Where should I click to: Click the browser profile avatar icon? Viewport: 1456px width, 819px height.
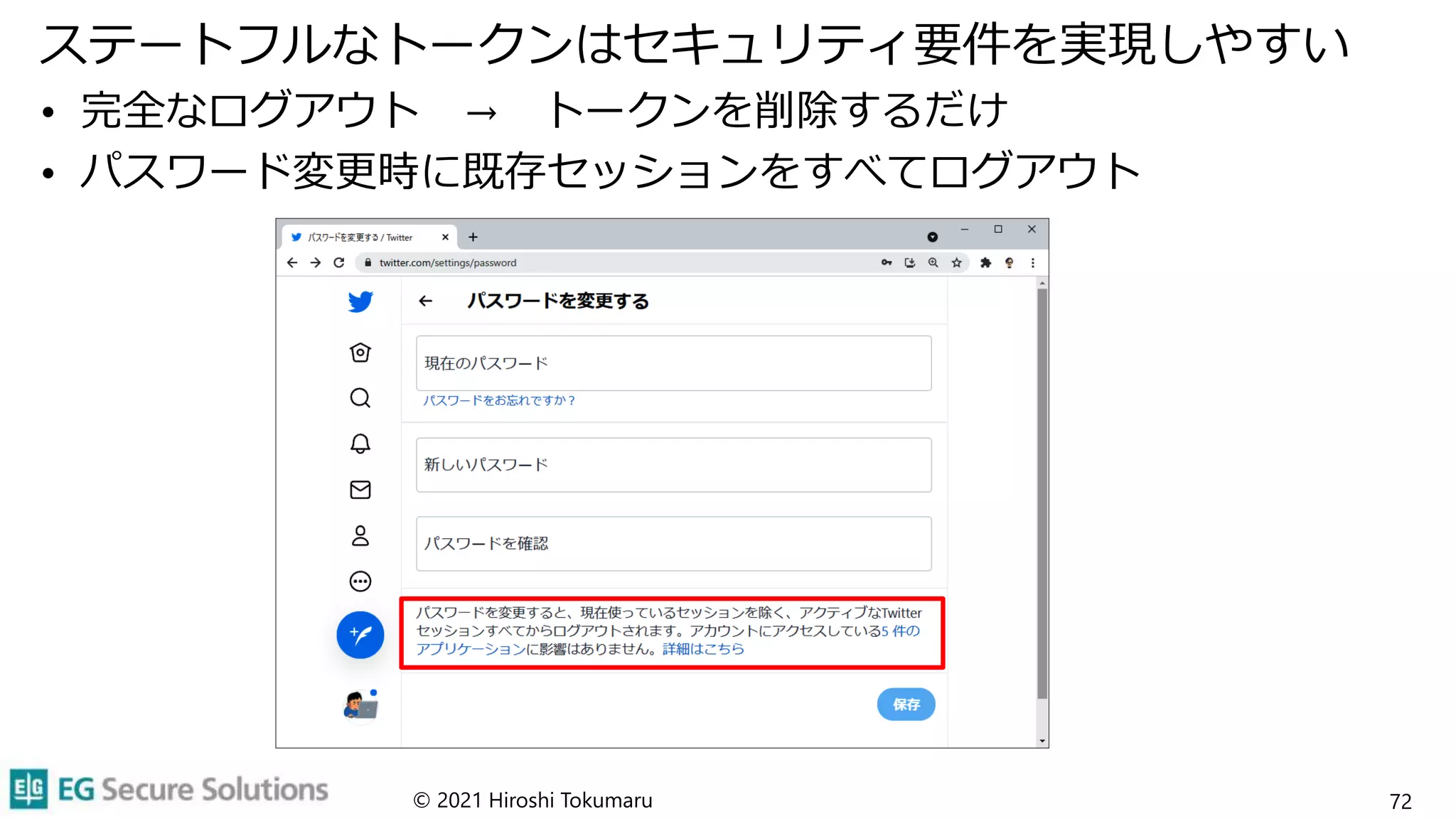coord(1009,262)
